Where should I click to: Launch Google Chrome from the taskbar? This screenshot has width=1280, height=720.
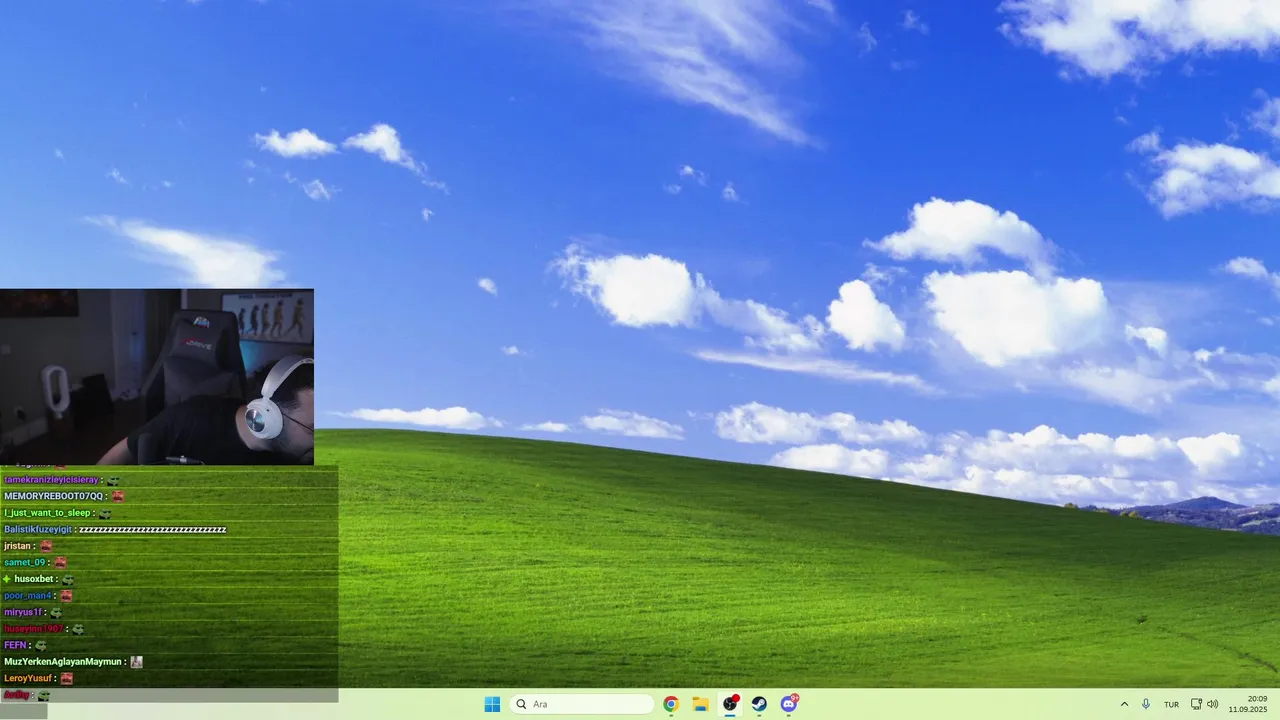(x=671, y=704)
